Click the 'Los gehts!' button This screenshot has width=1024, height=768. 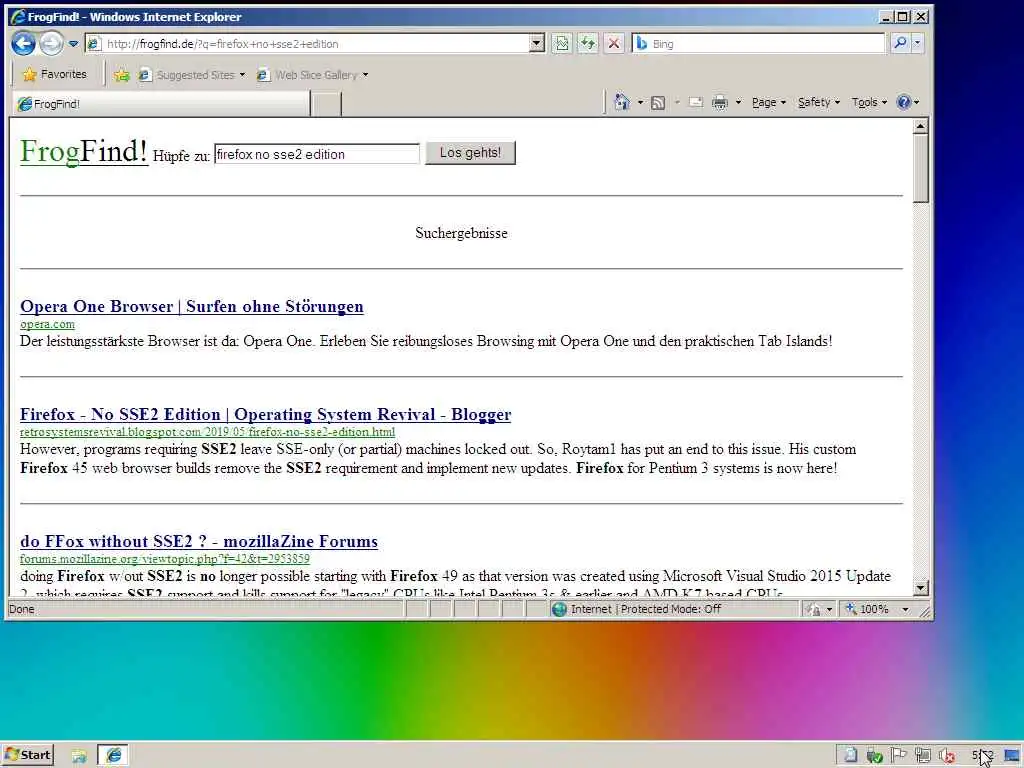pyautogui.click(x=470, y=153)
